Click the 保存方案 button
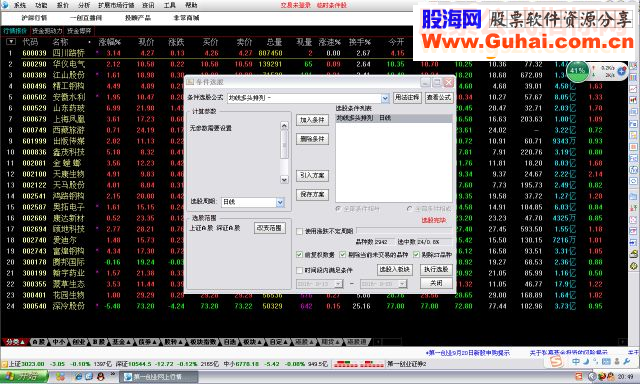This screenshot has height=384, width=640. [312, 195]
